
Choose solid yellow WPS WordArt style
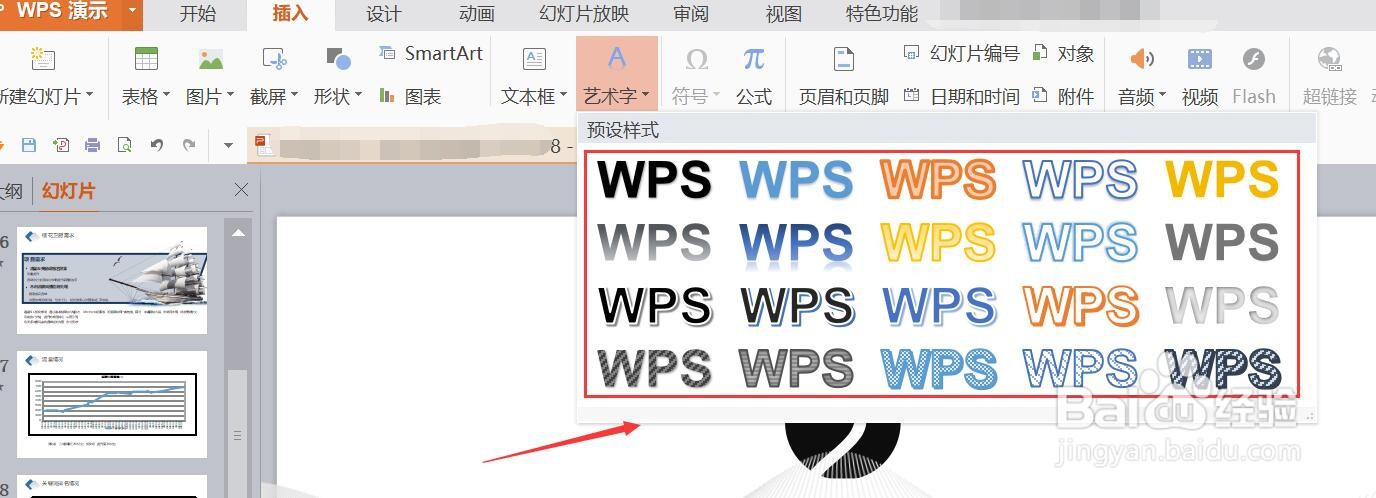click(1222, 180)
